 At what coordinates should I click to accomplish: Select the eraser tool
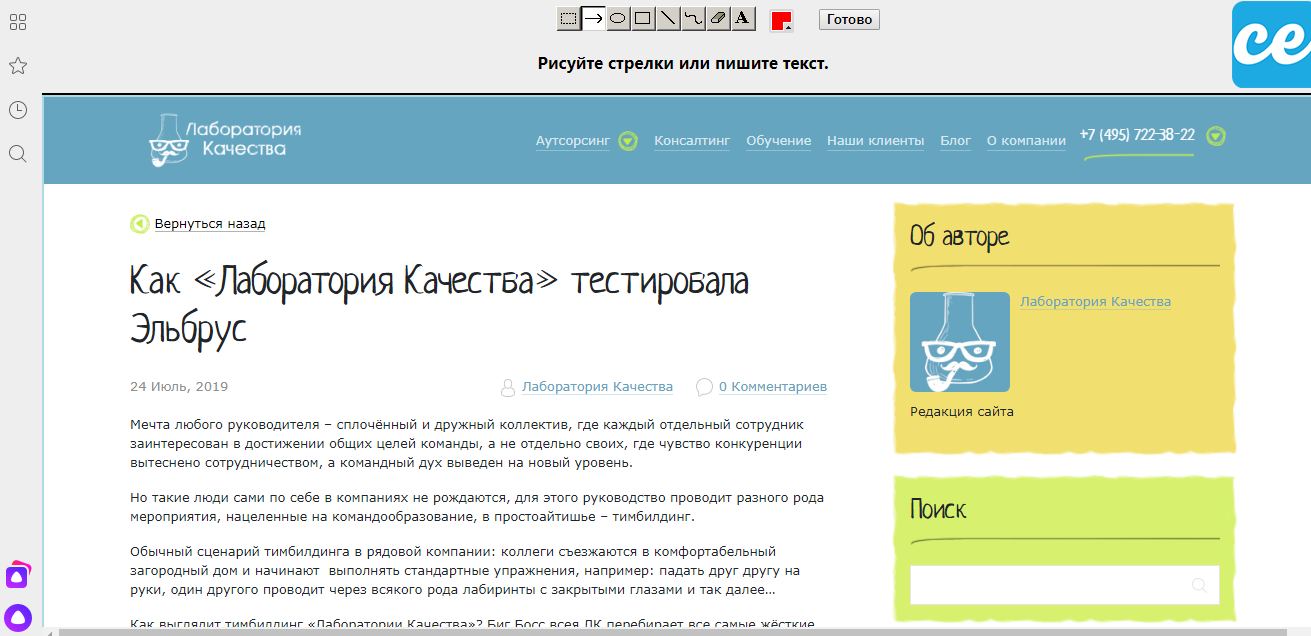point(718,18)
